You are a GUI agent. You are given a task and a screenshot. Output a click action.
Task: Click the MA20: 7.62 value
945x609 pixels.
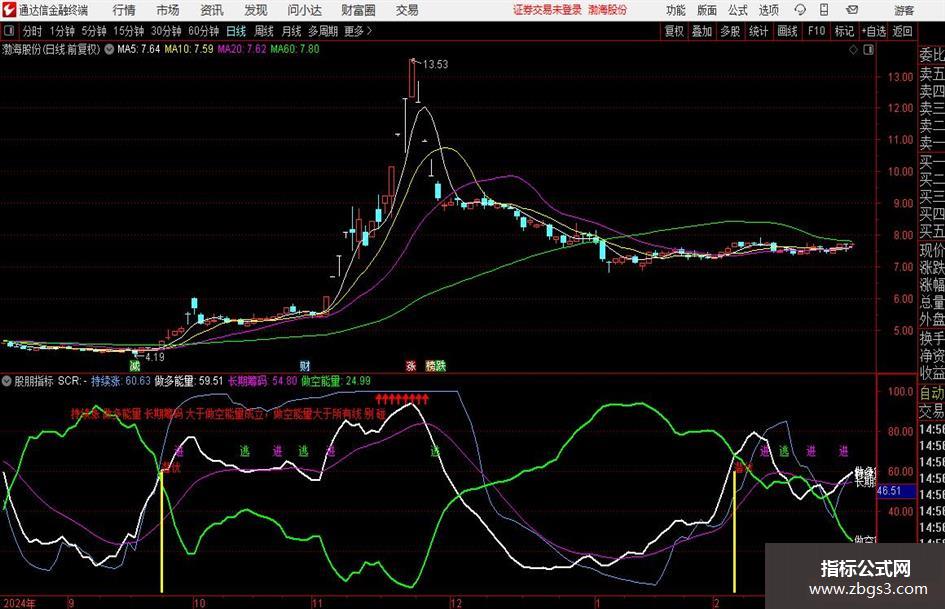pos(242,49)
